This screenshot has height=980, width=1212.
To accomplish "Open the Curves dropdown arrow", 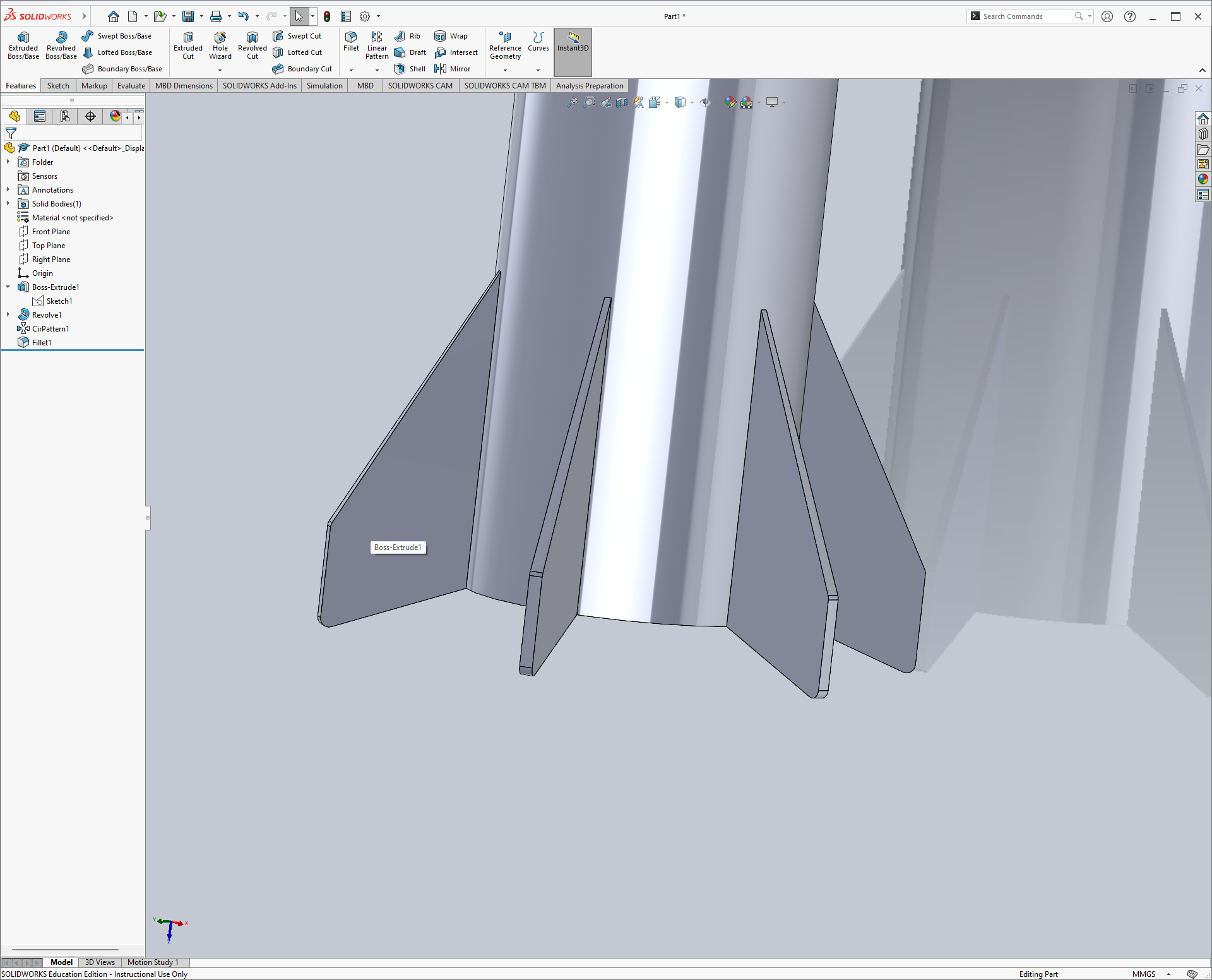I will pos(538,70).
